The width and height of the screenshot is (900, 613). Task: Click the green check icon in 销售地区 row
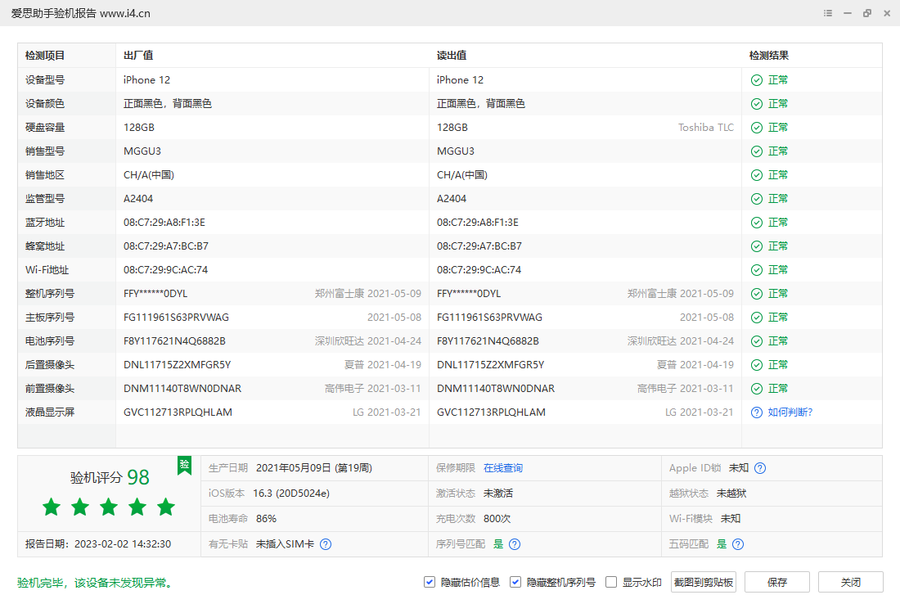[x=757, y=175]
